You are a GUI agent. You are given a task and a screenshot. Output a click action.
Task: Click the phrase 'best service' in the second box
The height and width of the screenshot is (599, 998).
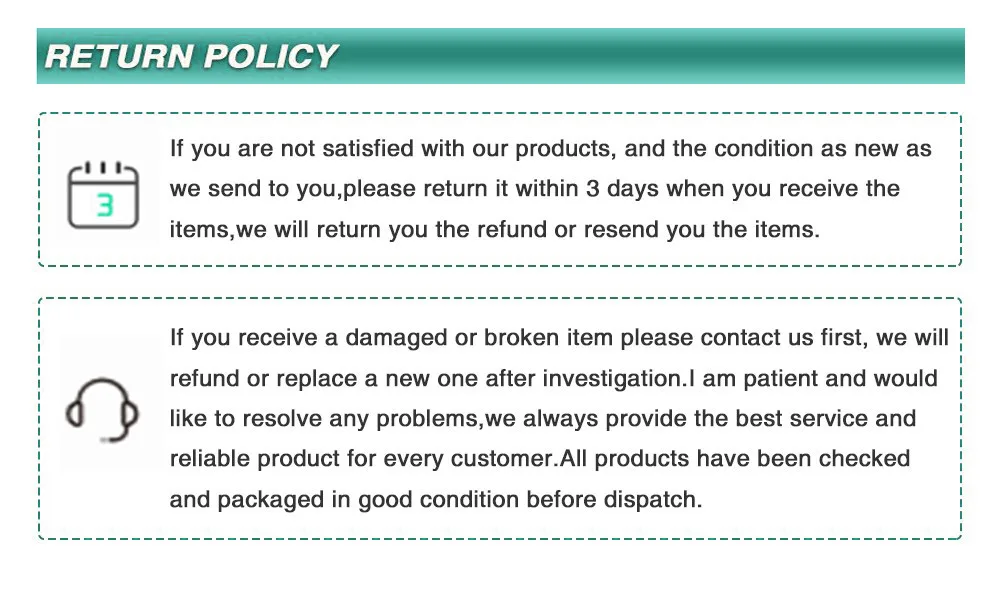click(801, 418)
